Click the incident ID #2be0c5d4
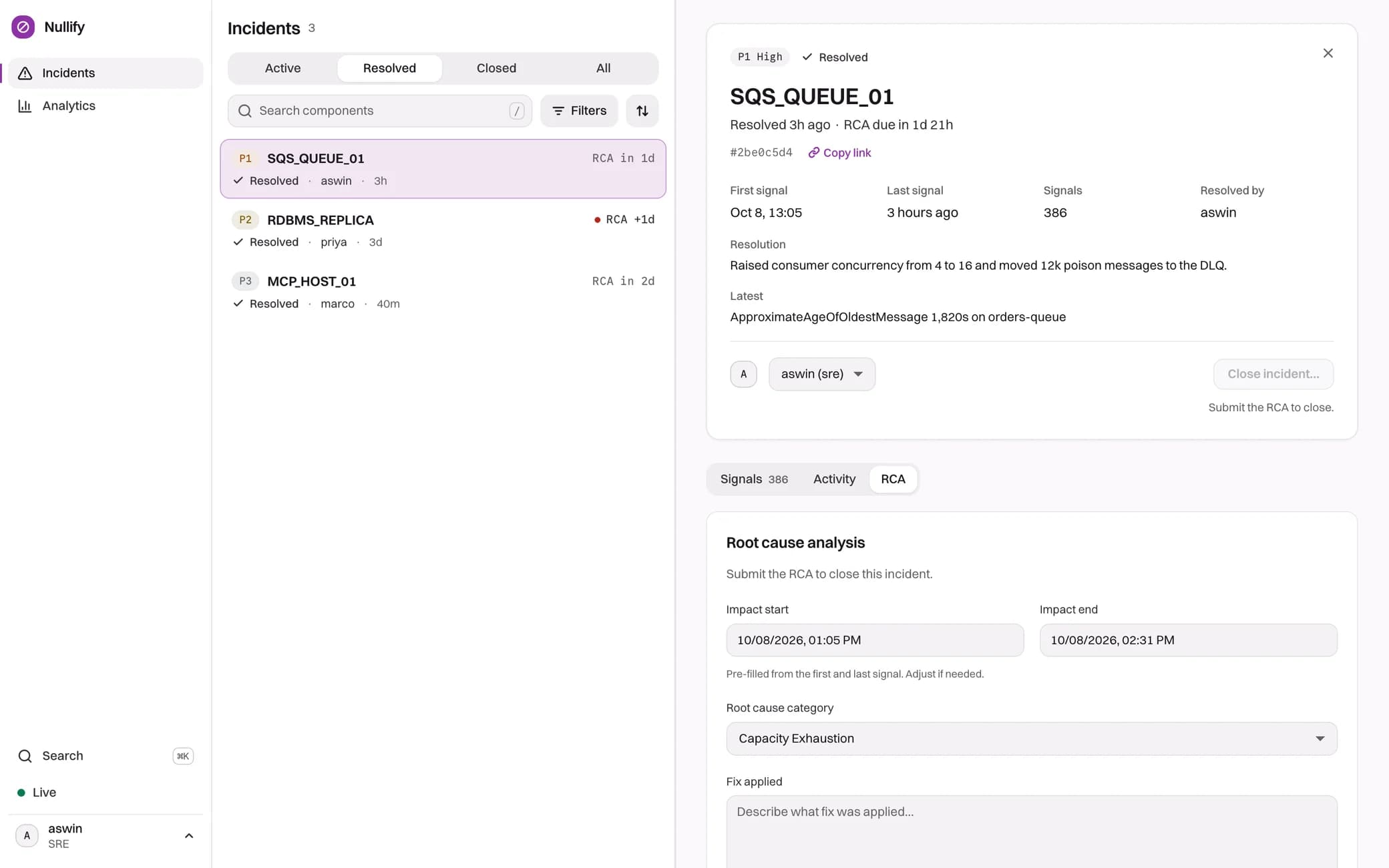This screenshot has height=868, width=1389. click(761, 153)
